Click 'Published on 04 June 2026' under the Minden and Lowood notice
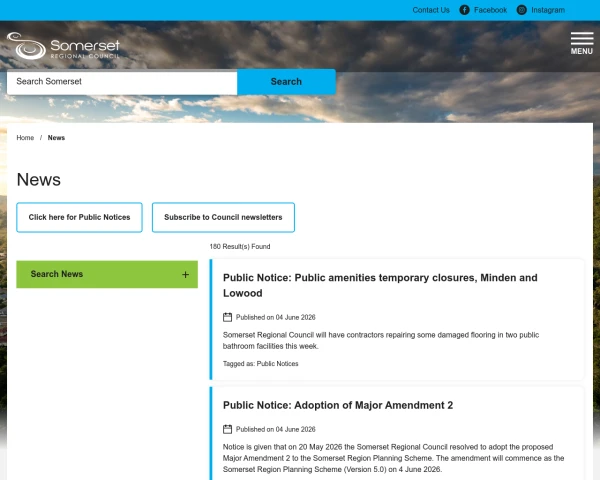600x480 pixels. 276,317
